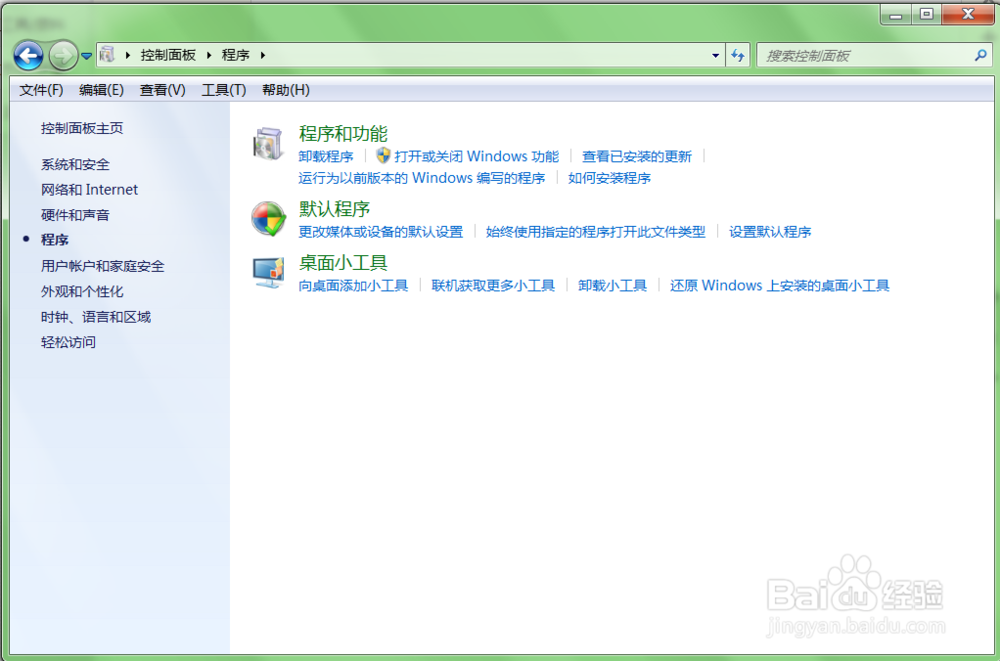Open the recent pages dropdown arrow

[86, 55]
